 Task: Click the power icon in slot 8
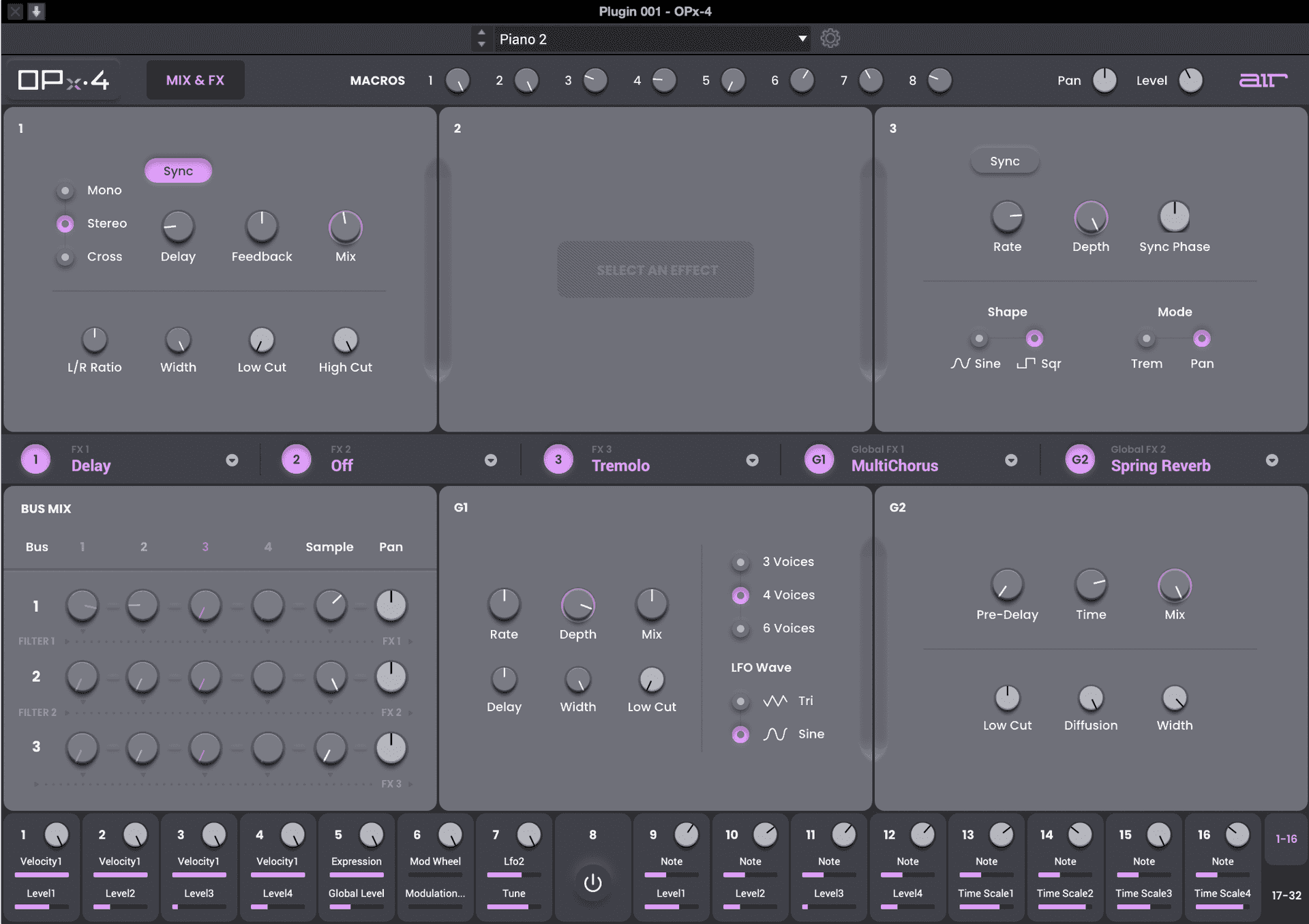coord(592,883)
